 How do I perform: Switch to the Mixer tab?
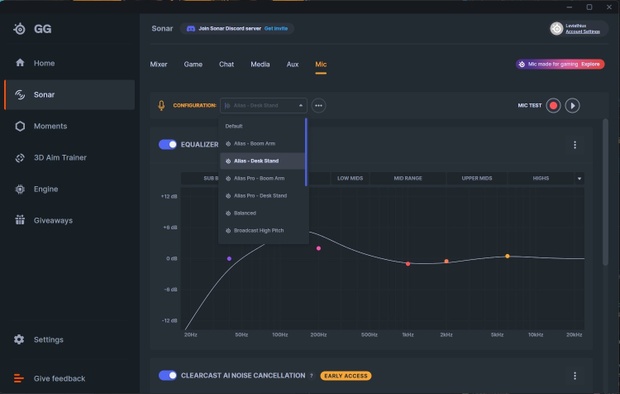coord(159,64)
